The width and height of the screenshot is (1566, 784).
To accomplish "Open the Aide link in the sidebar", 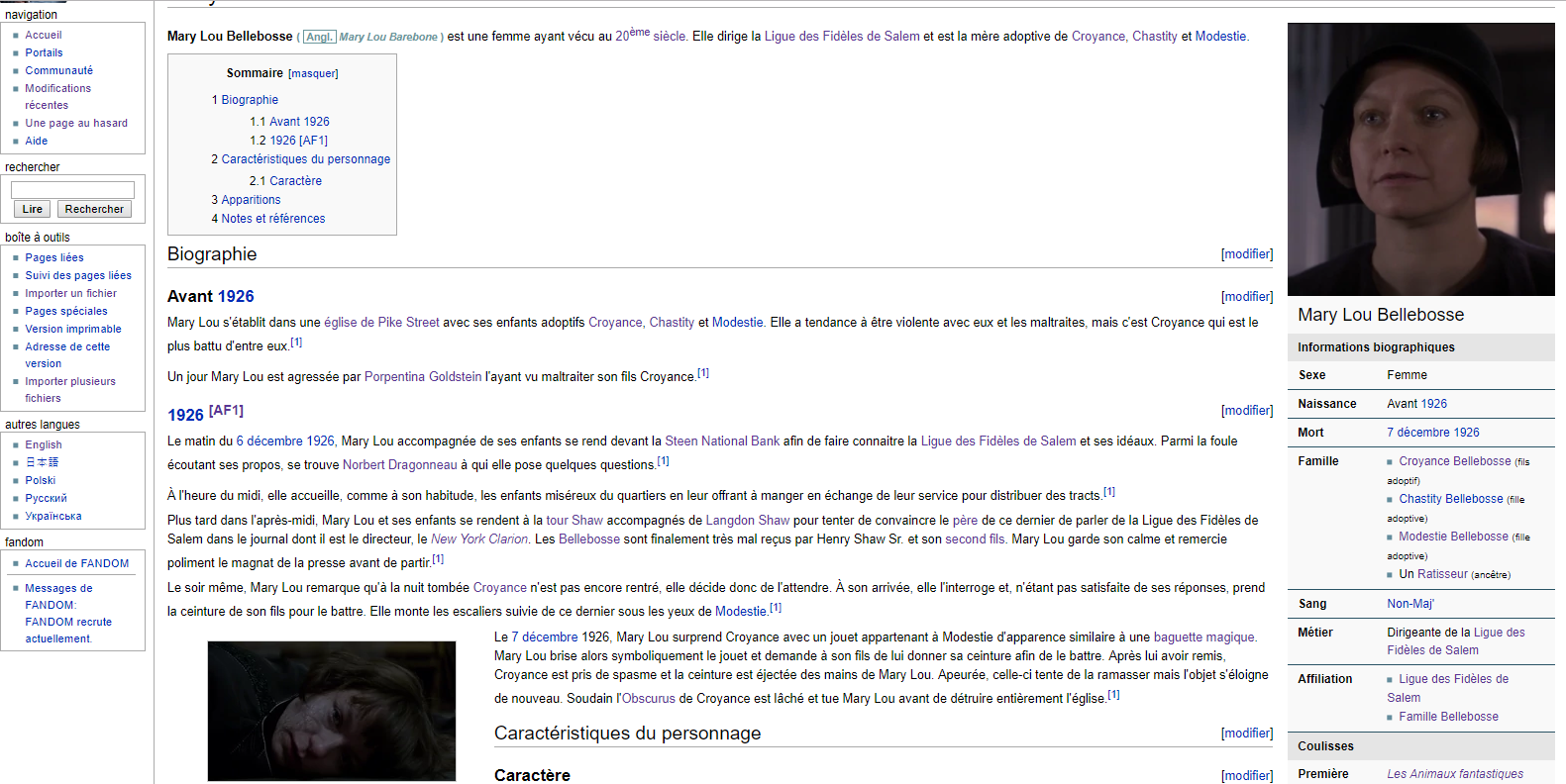I will point(37,141).
